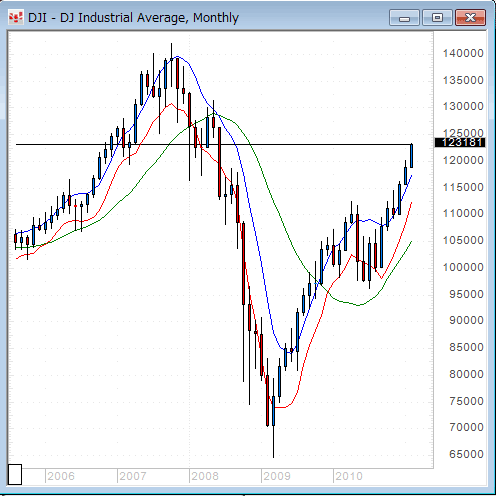Click the 110000 price axis label
Screen dimensions: 496x496
click(x=463, y=213)
